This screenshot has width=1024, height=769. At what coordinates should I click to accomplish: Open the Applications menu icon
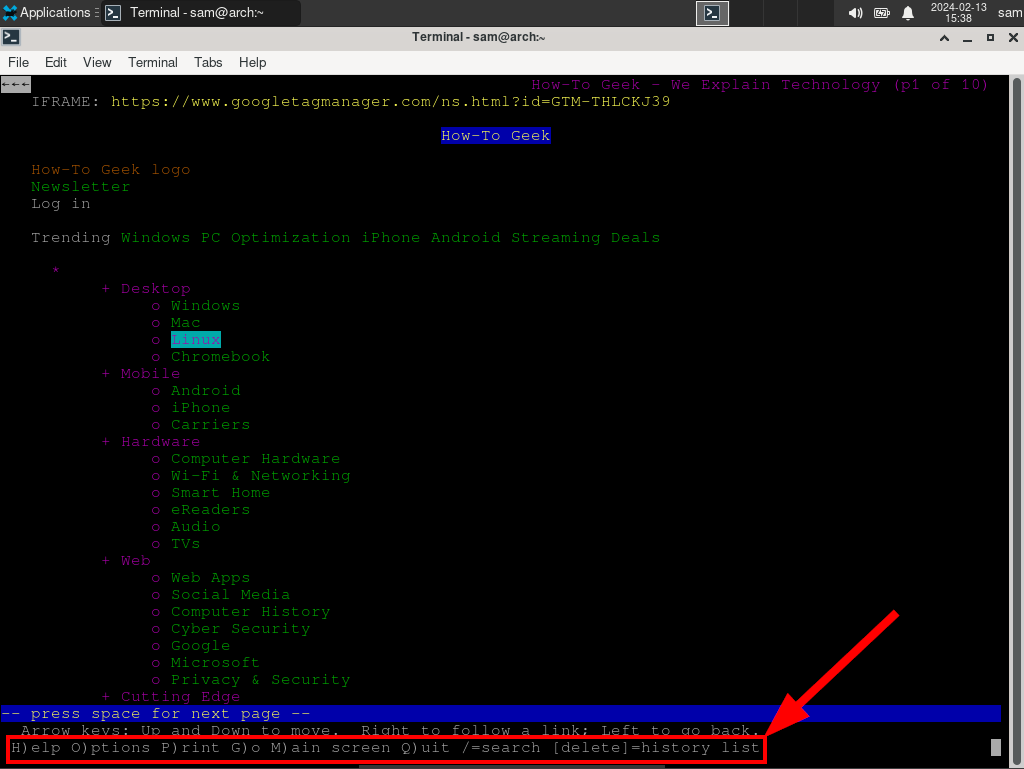coord(10,12)
